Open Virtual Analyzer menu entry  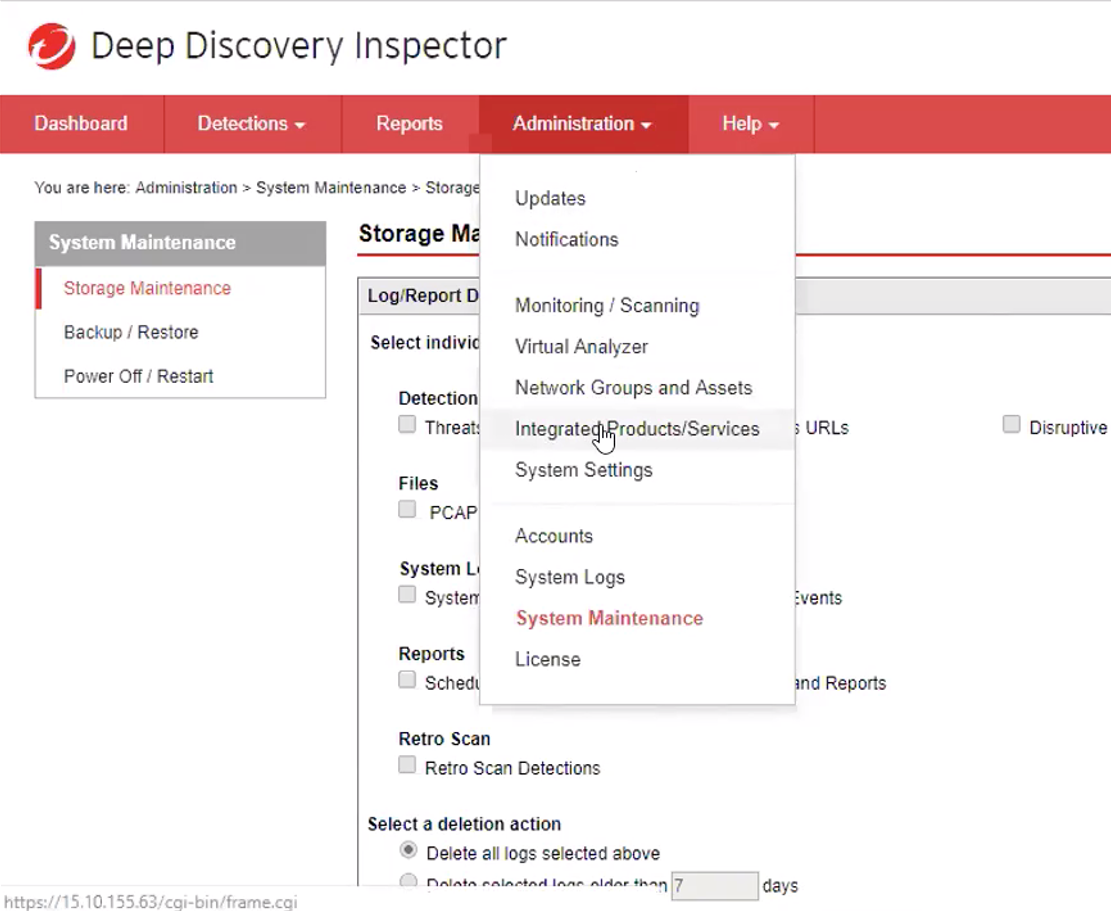click(x=582, y=346)
